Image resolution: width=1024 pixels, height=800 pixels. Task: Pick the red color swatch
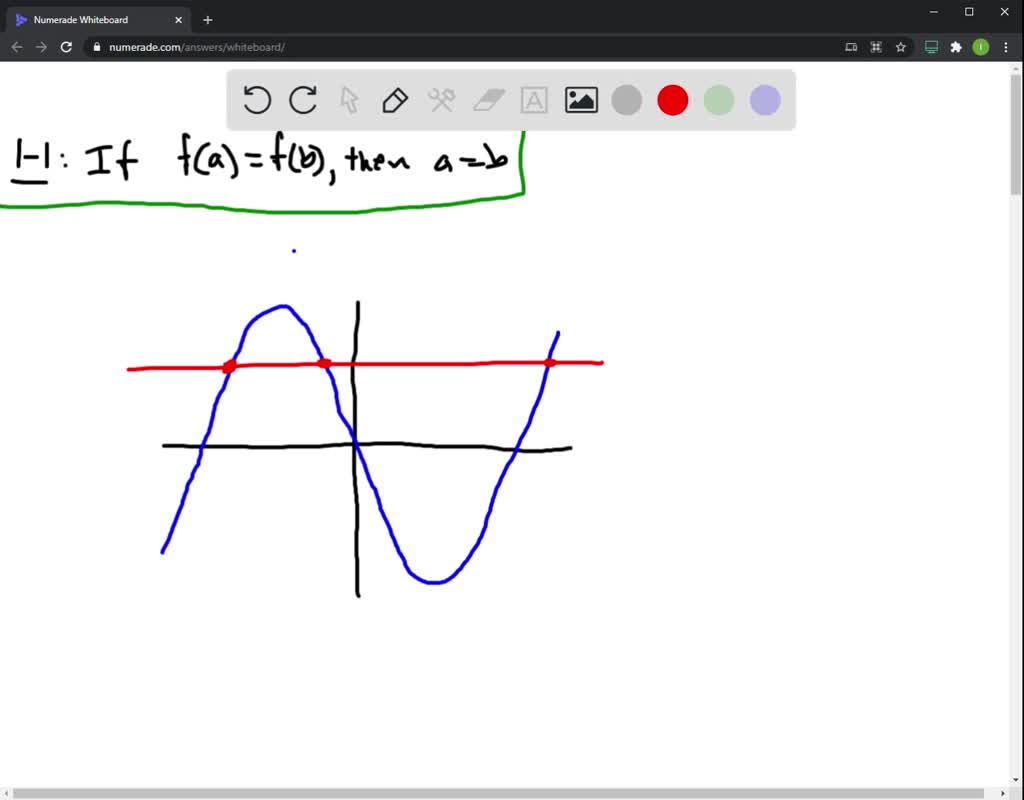tap(673, 100)
